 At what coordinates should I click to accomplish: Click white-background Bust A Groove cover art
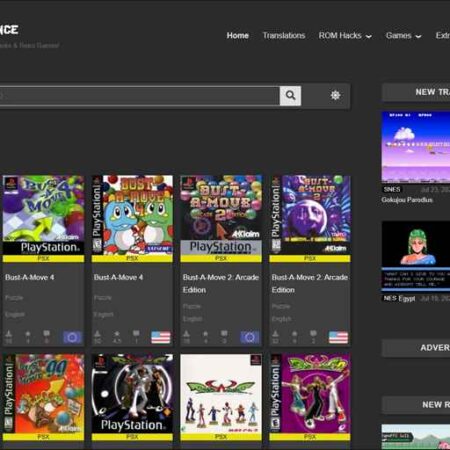[221, 394]
